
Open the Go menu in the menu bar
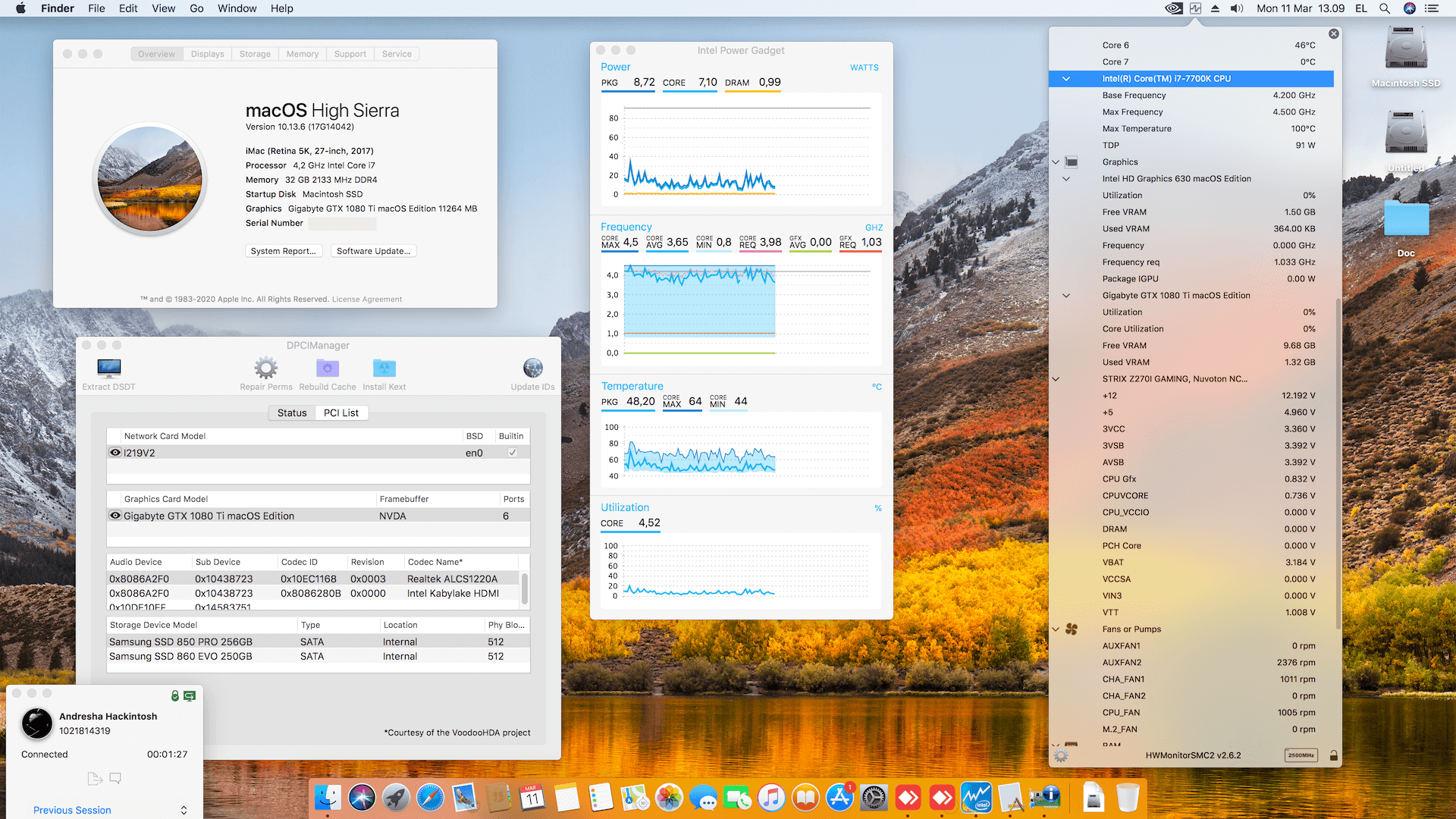pyautogui.click(x=196, y=8)
